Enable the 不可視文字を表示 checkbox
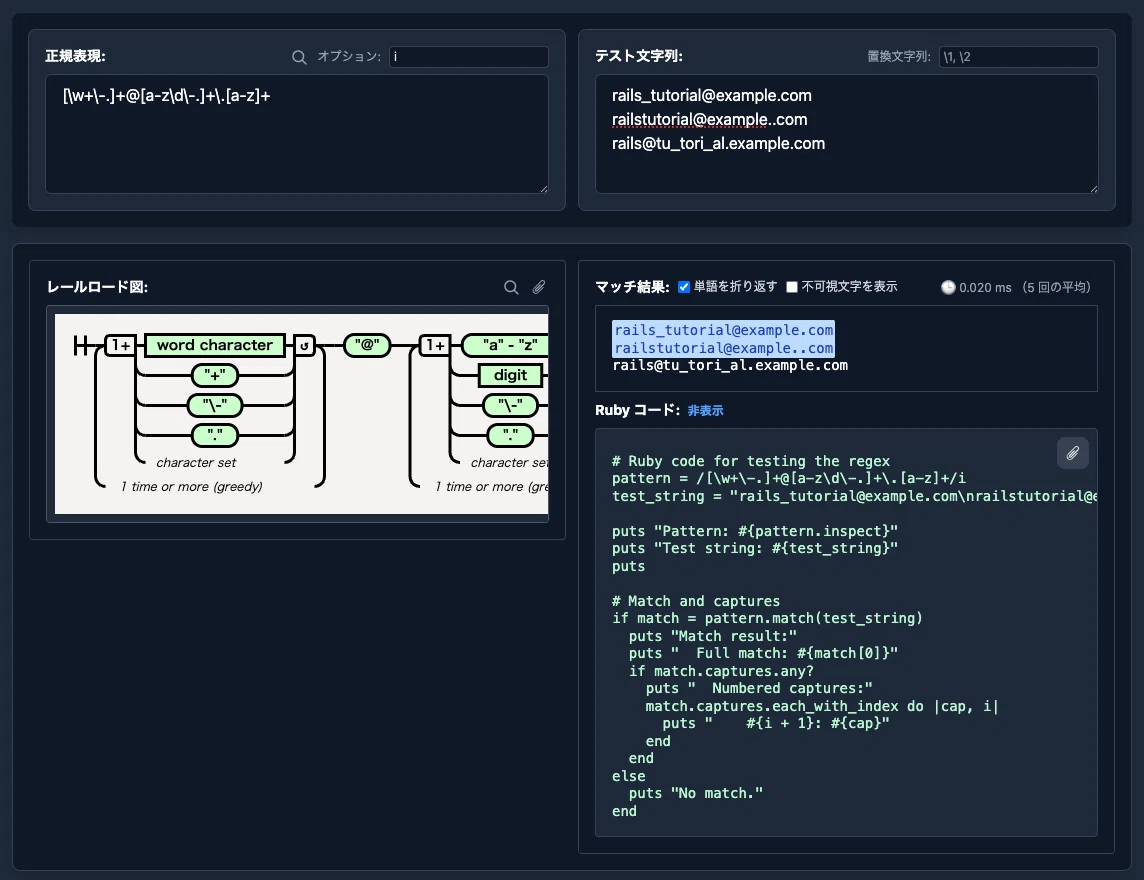This screenshot has height=880, width=1144. tap(792, 287)
